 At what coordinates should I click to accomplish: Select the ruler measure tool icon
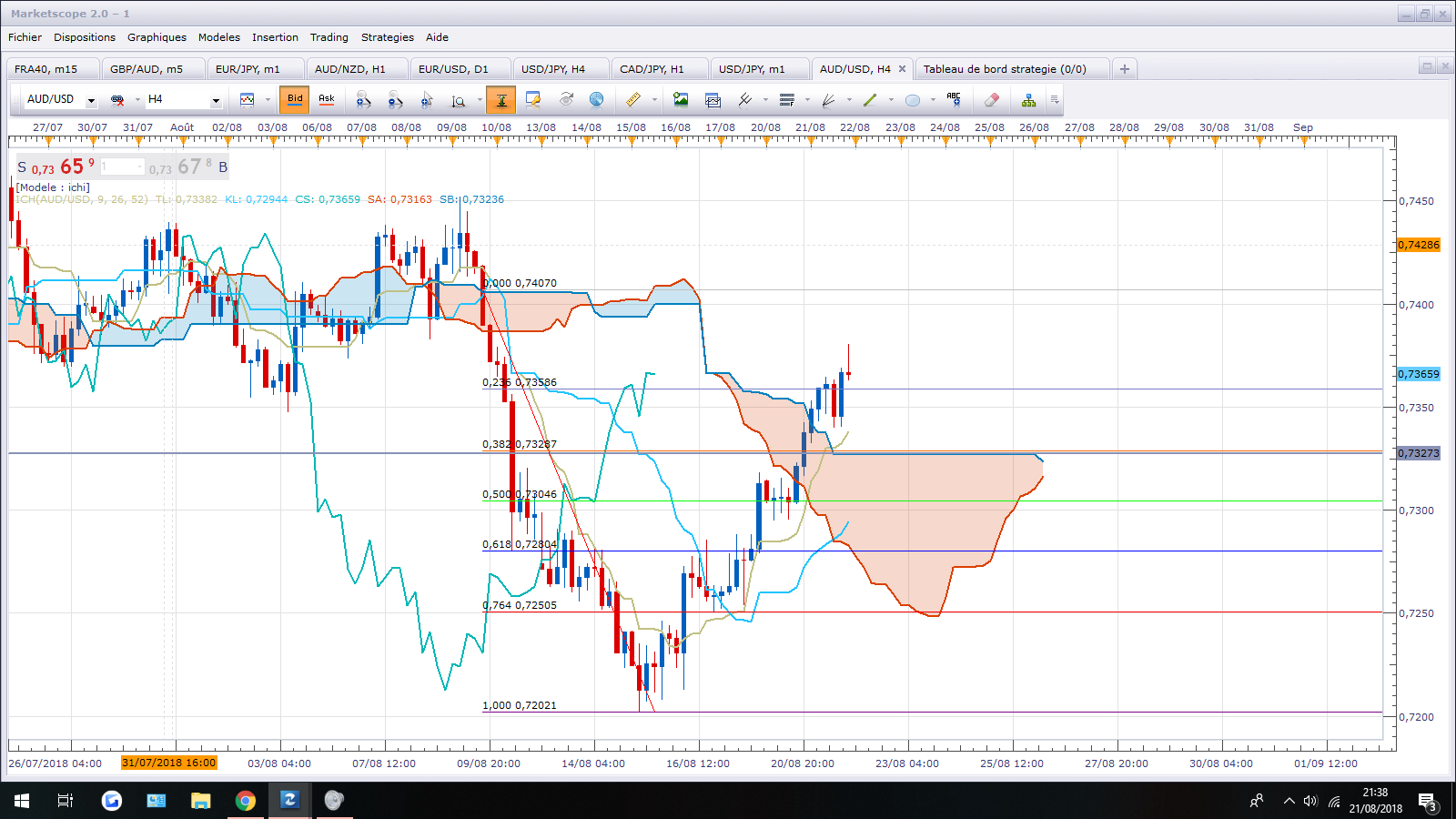coord(633,100)
